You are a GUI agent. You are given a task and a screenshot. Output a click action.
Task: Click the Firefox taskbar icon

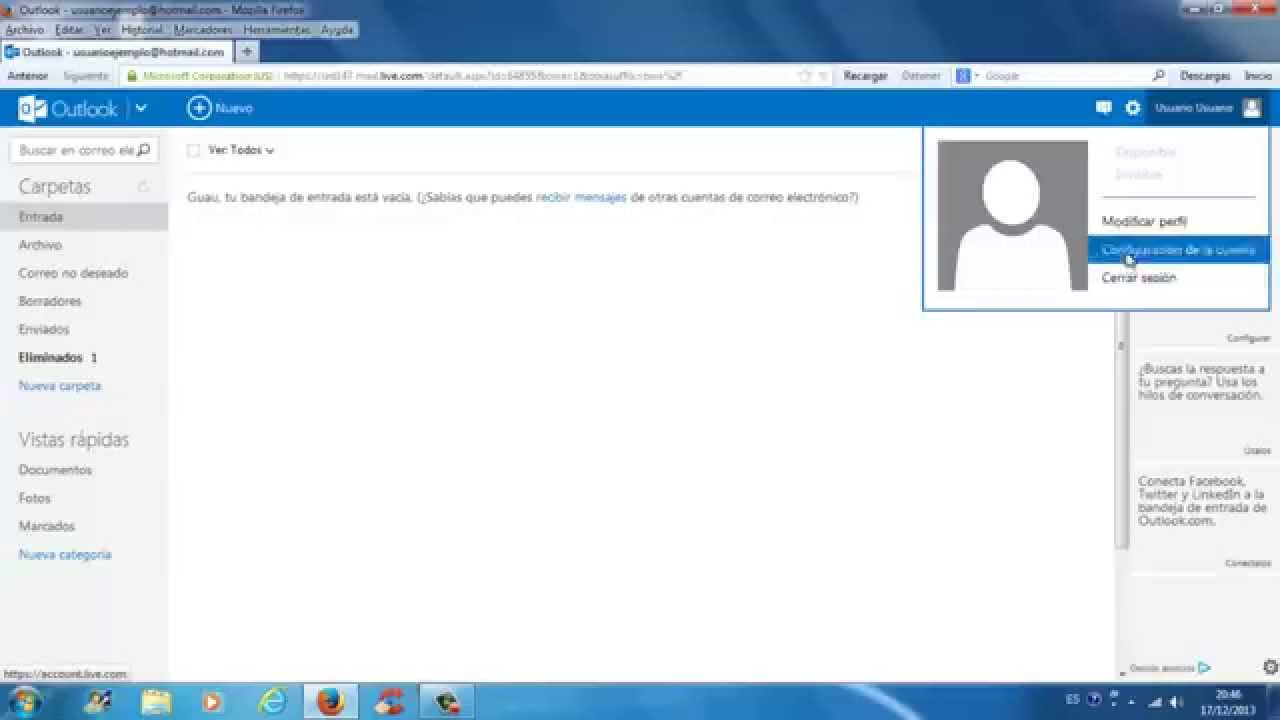pyautogui.click(x=329, y=702)
